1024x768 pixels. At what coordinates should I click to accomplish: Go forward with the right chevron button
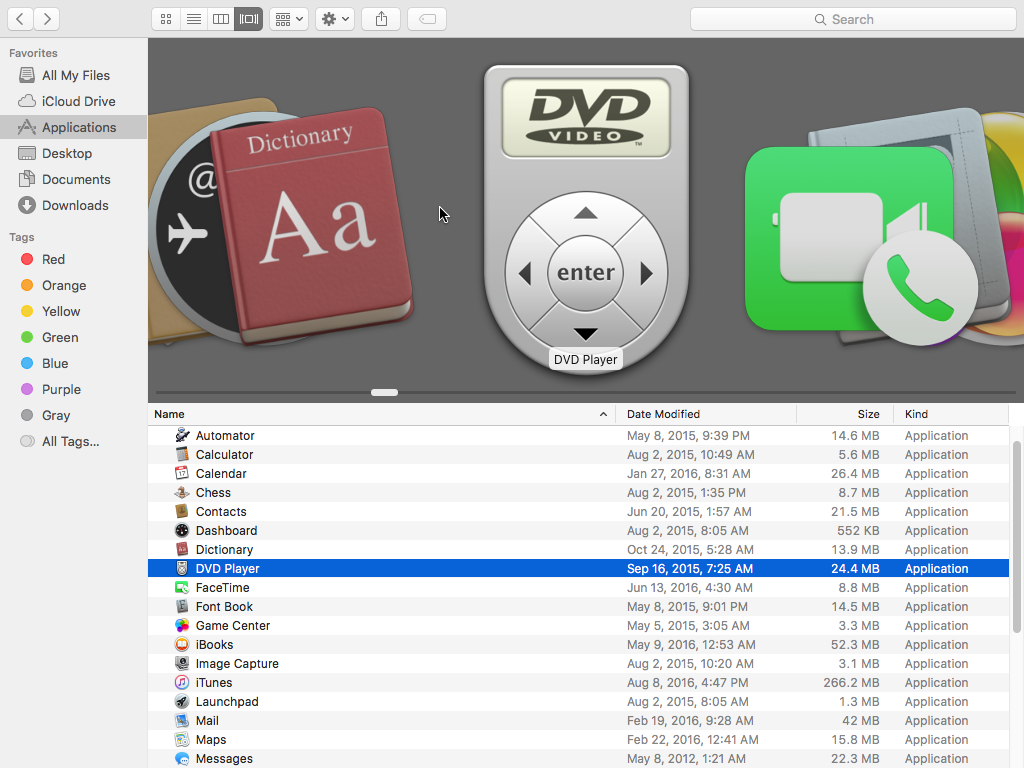click(x=47, y=19)
